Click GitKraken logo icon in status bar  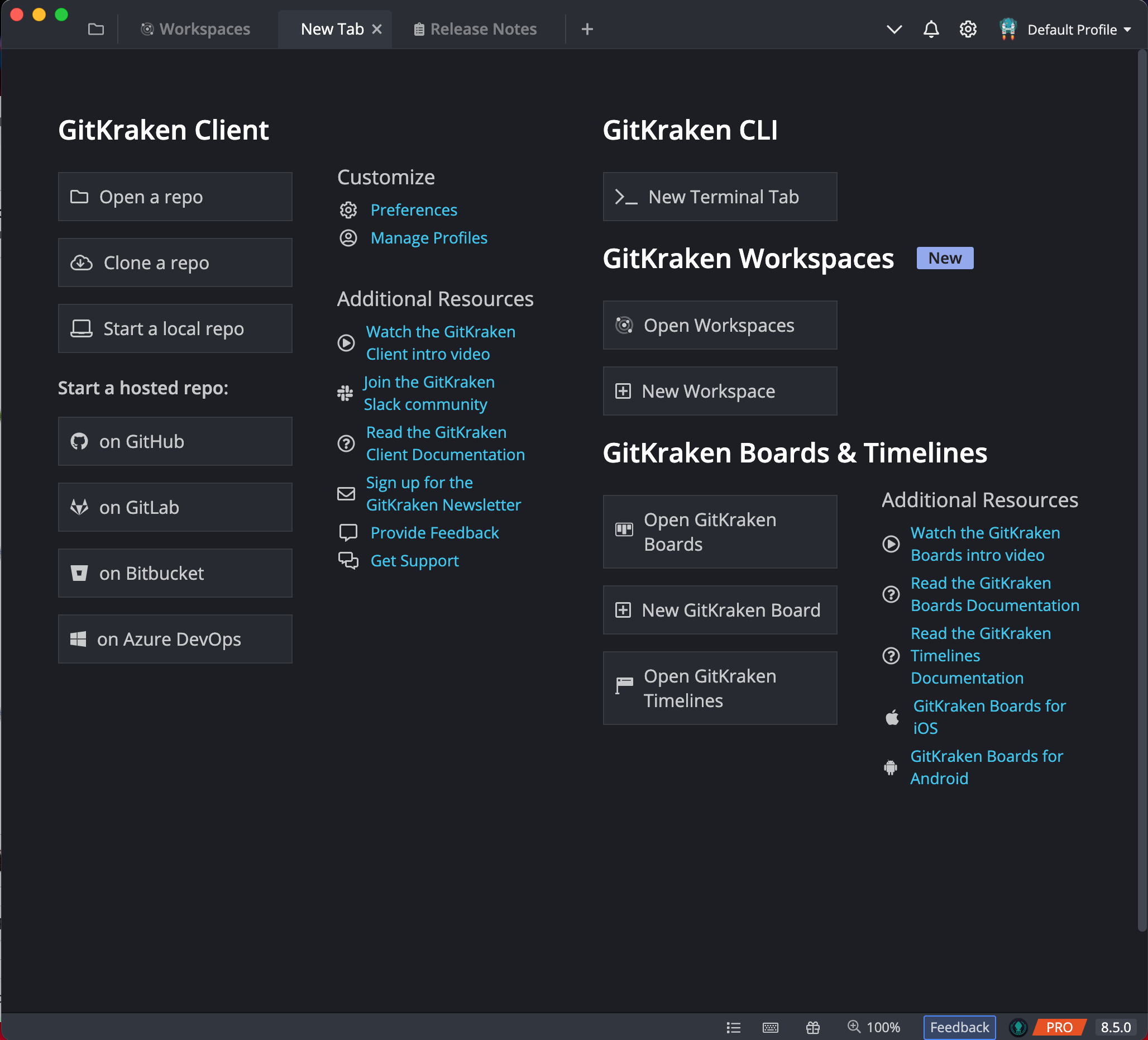pyautogui.click(x=1017, y=1027)
